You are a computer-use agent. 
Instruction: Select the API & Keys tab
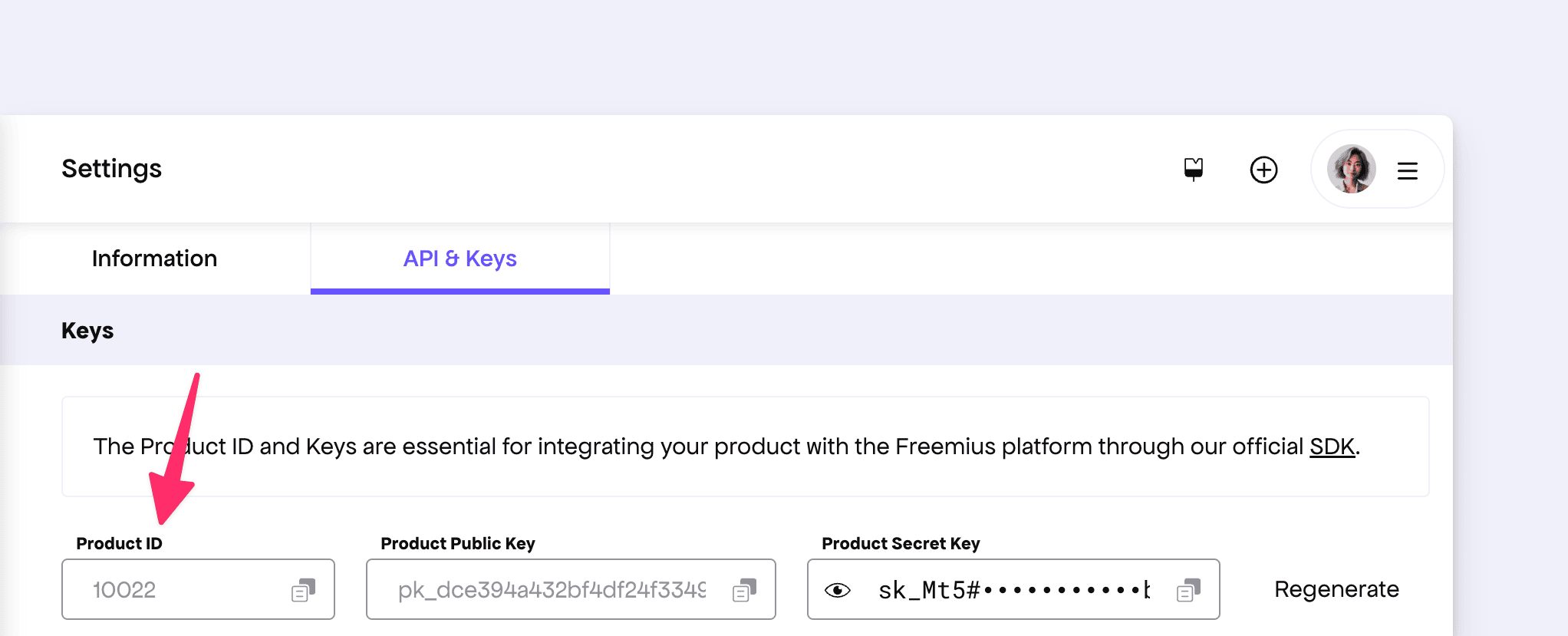click(x=460, y=259)
